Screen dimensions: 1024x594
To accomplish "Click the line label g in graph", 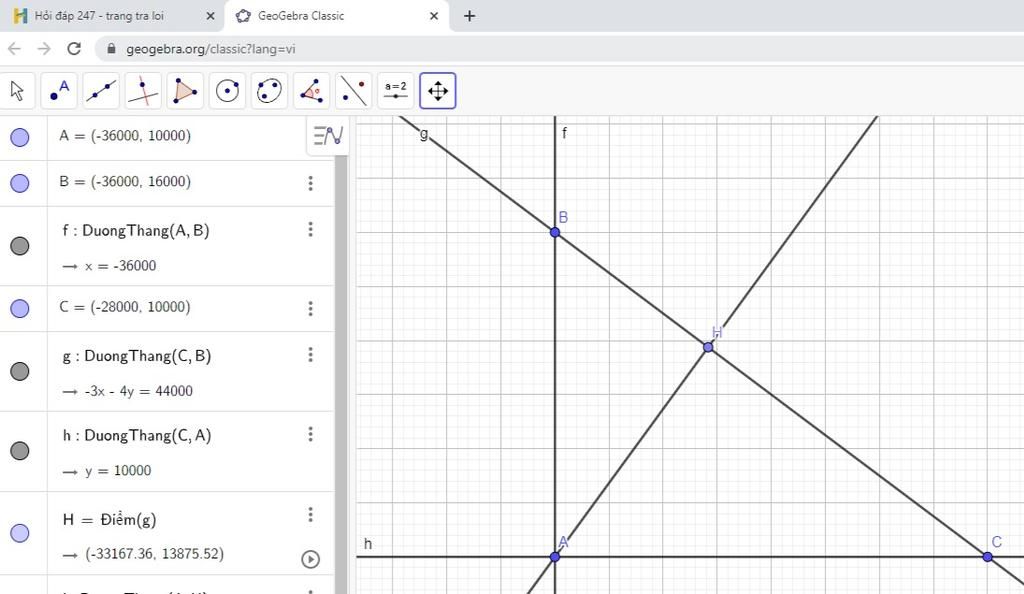I will point(424,134).
